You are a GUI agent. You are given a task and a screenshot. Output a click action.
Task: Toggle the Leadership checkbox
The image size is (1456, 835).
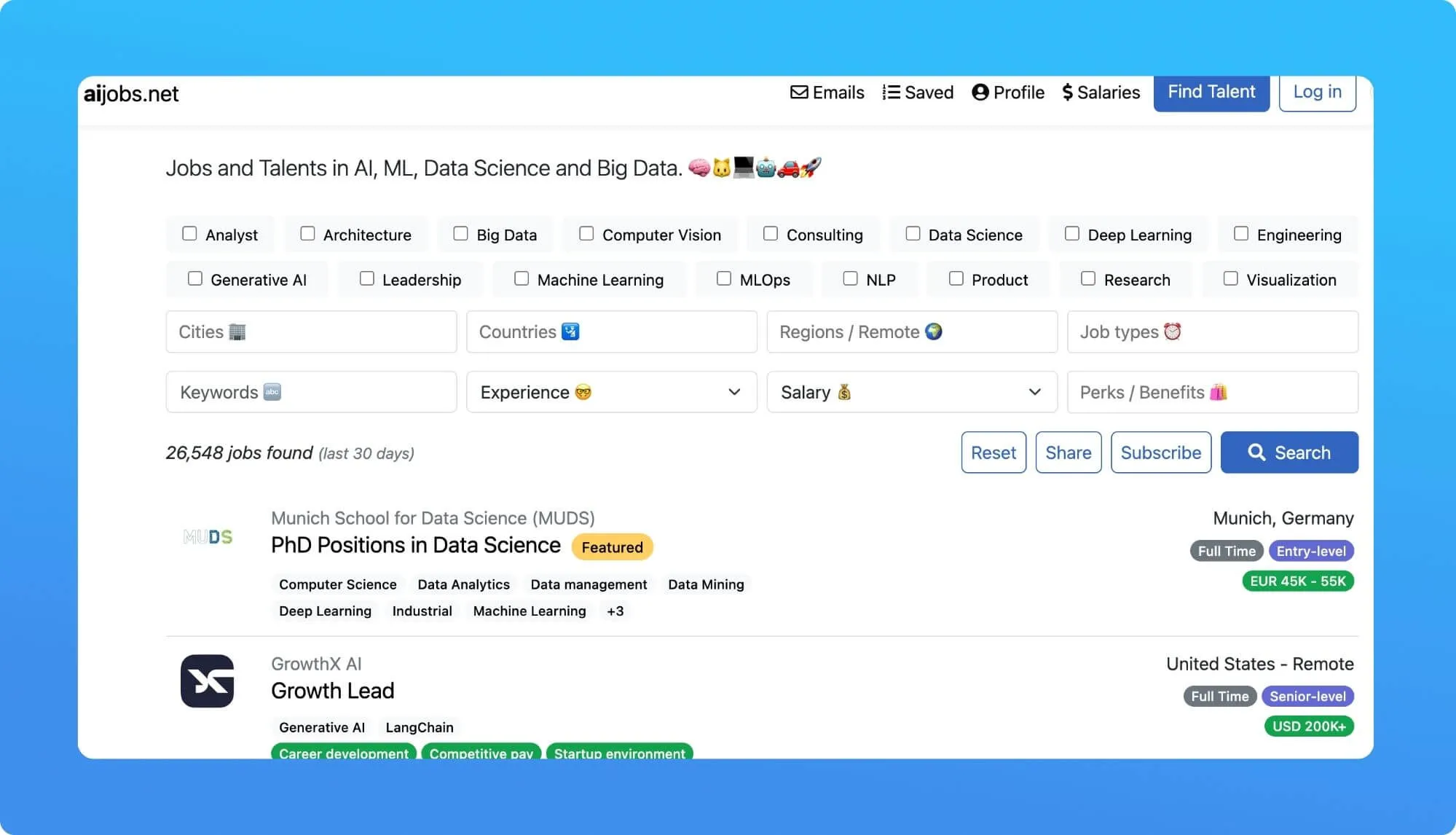click(367, 278)
